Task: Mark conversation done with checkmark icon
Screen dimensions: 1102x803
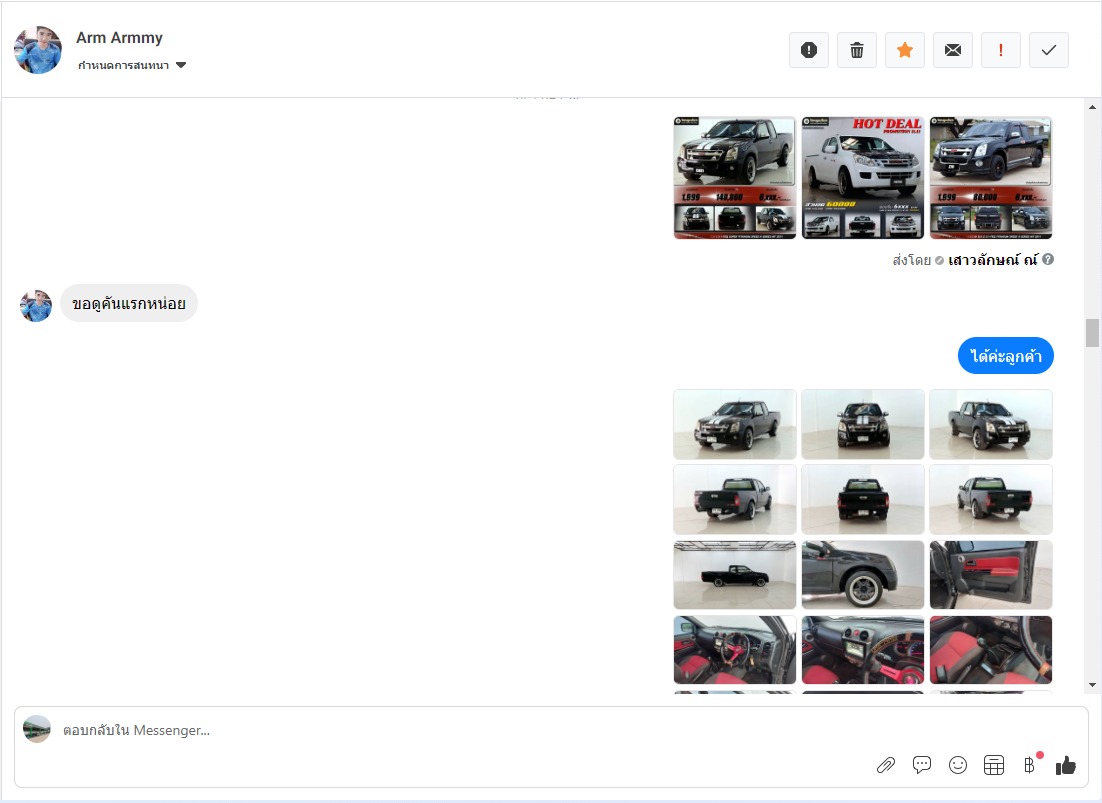Action: click(x=1049, y=50)
